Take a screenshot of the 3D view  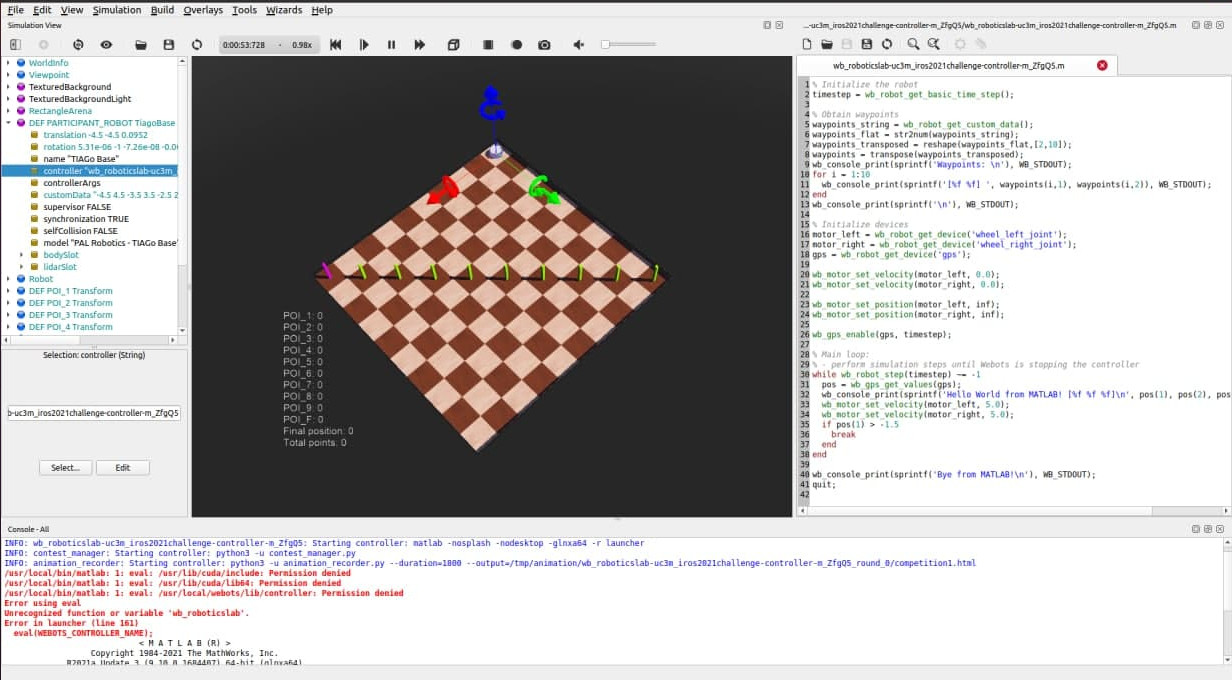click(545, 44)
